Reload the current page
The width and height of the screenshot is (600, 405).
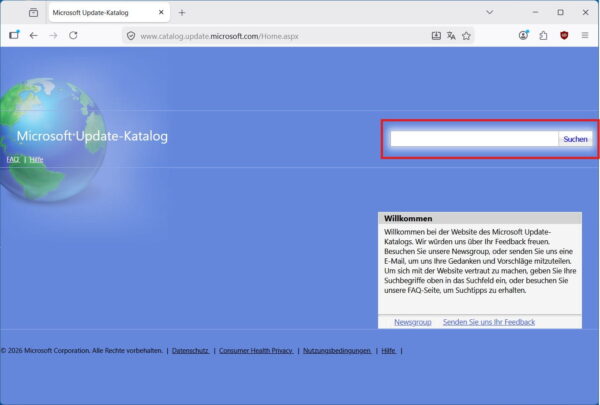pyautogui.click(x=73, y=36)
